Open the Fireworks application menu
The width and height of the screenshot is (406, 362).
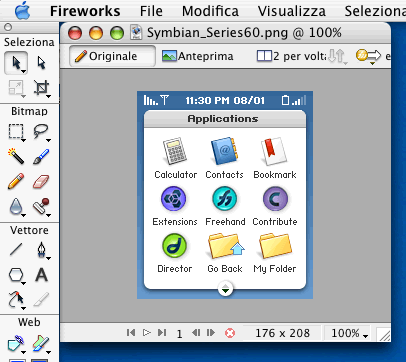[x=85, y=11]
